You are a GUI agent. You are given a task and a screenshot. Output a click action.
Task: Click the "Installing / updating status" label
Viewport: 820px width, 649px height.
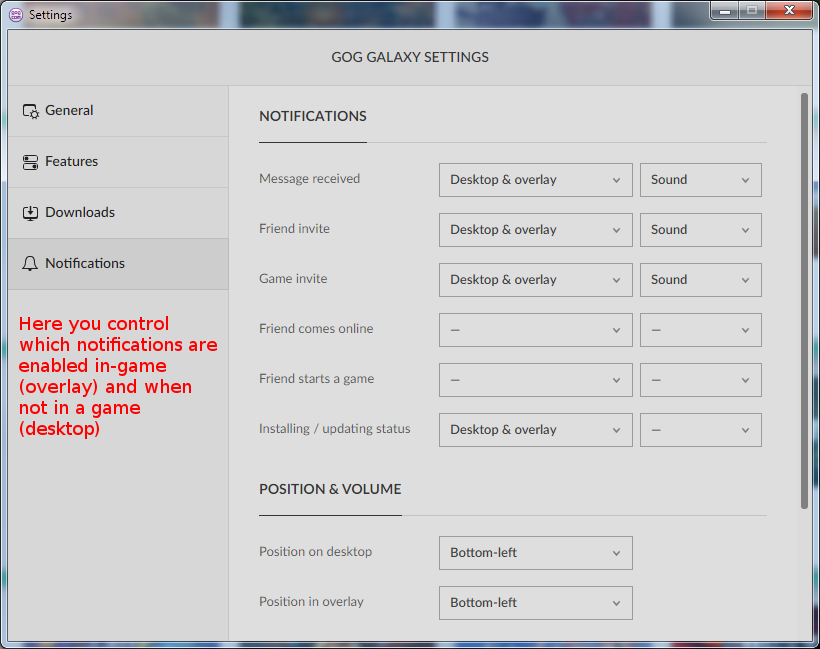pyautogui.click(x=335, y=429)
